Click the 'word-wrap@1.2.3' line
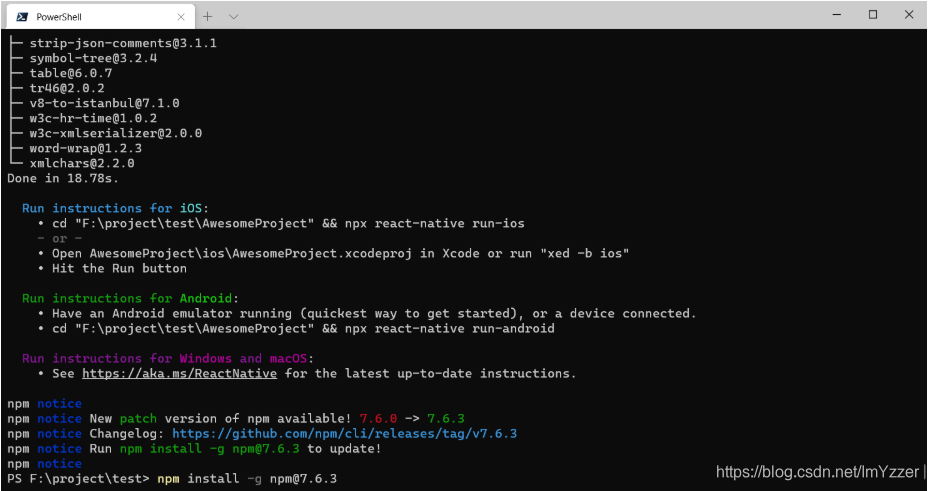The height and width of the screenshot is (491, 930). tap(85, 148)
